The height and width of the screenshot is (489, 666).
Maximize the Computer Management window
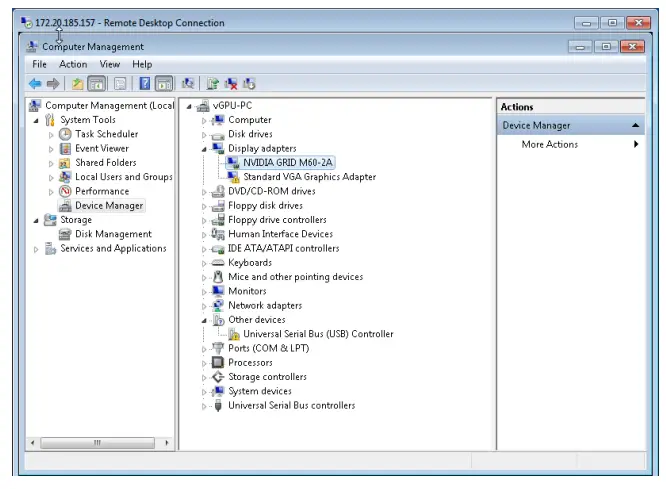point(606,47)
